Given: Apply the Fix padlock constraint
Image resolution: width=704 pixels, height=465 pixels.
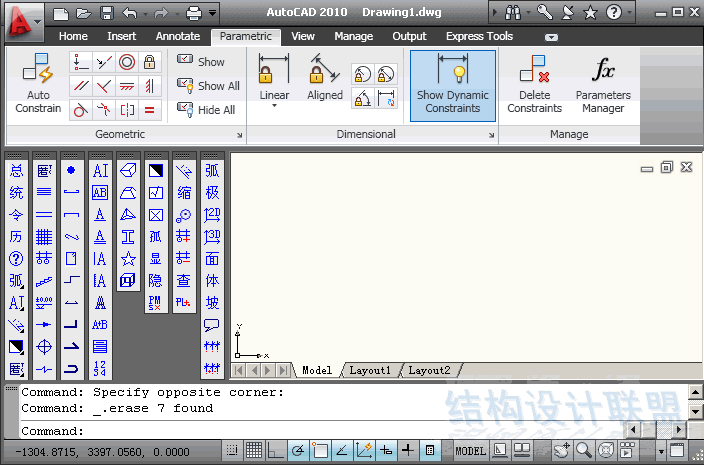Looking at the screenshot, I should tap(150, 62).
